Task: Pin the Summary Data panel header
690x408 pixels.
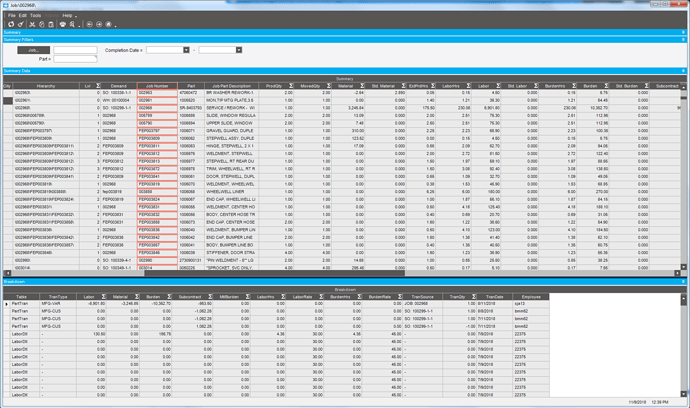Action: (683, 70)
